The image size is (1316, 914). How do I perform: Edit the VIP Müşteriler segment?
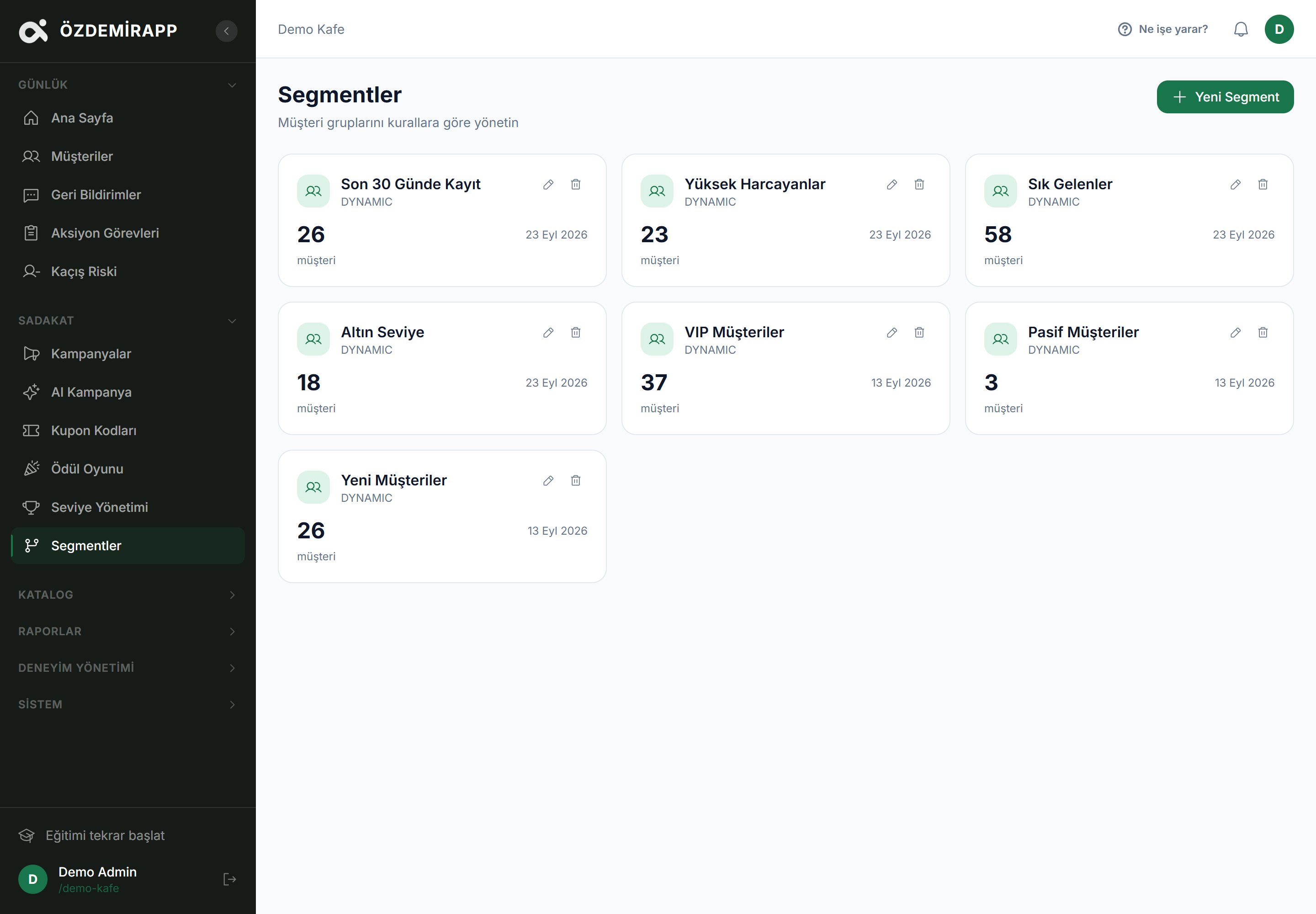pos(891,333)
